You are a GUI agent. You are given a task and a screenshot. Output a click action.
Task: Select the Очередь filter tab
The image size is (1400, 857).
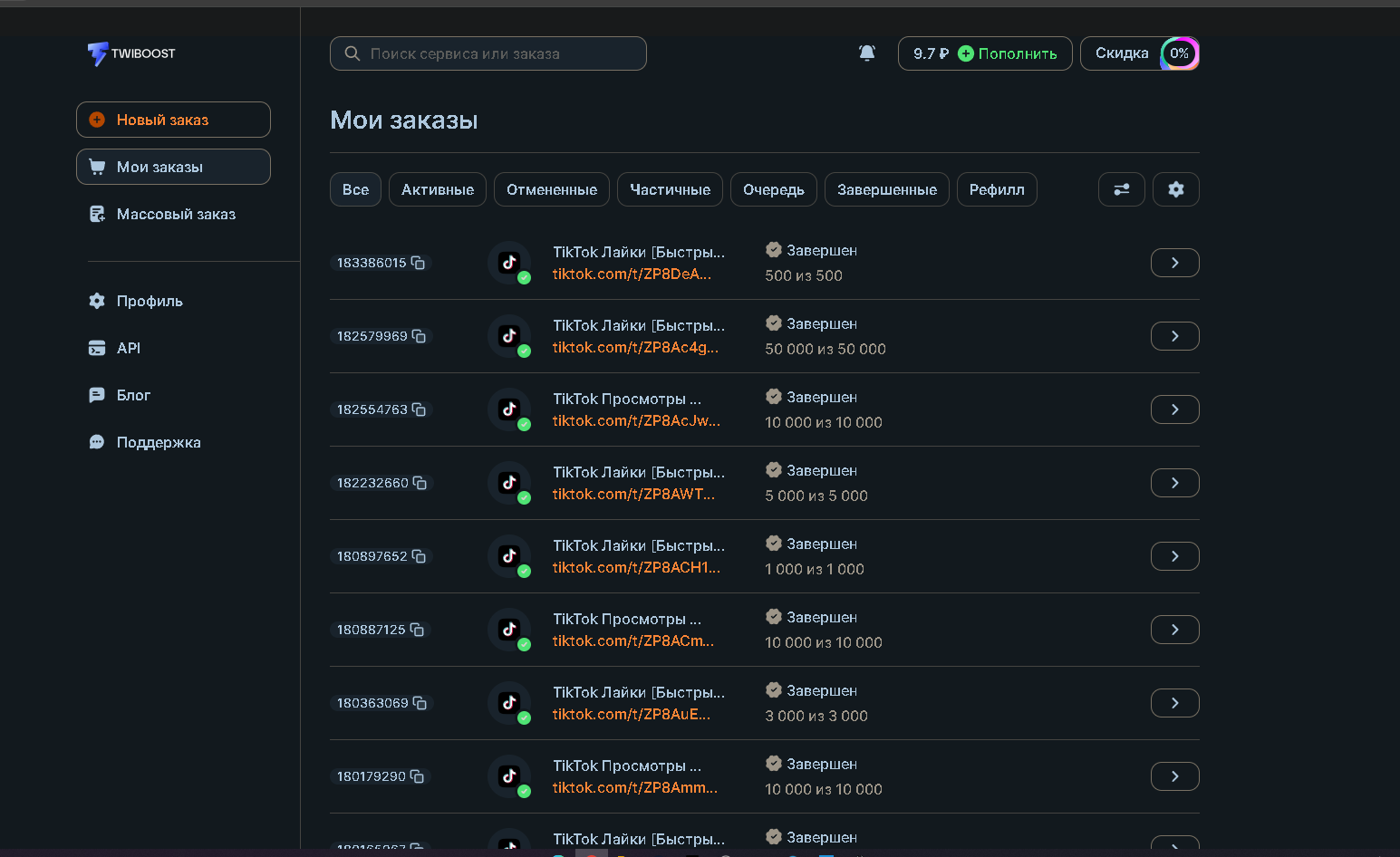coord(774,189)
